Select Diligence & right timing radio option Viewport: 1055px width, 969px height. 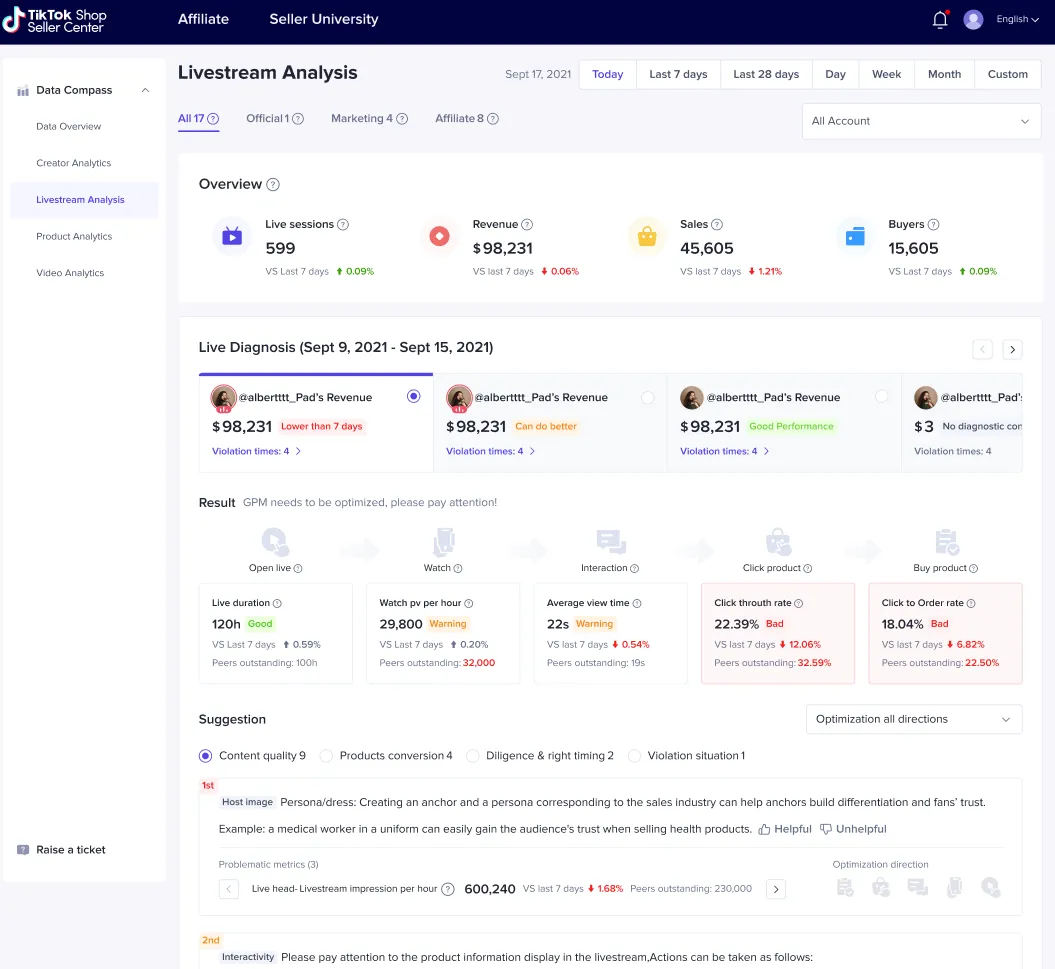pos(473,756)
